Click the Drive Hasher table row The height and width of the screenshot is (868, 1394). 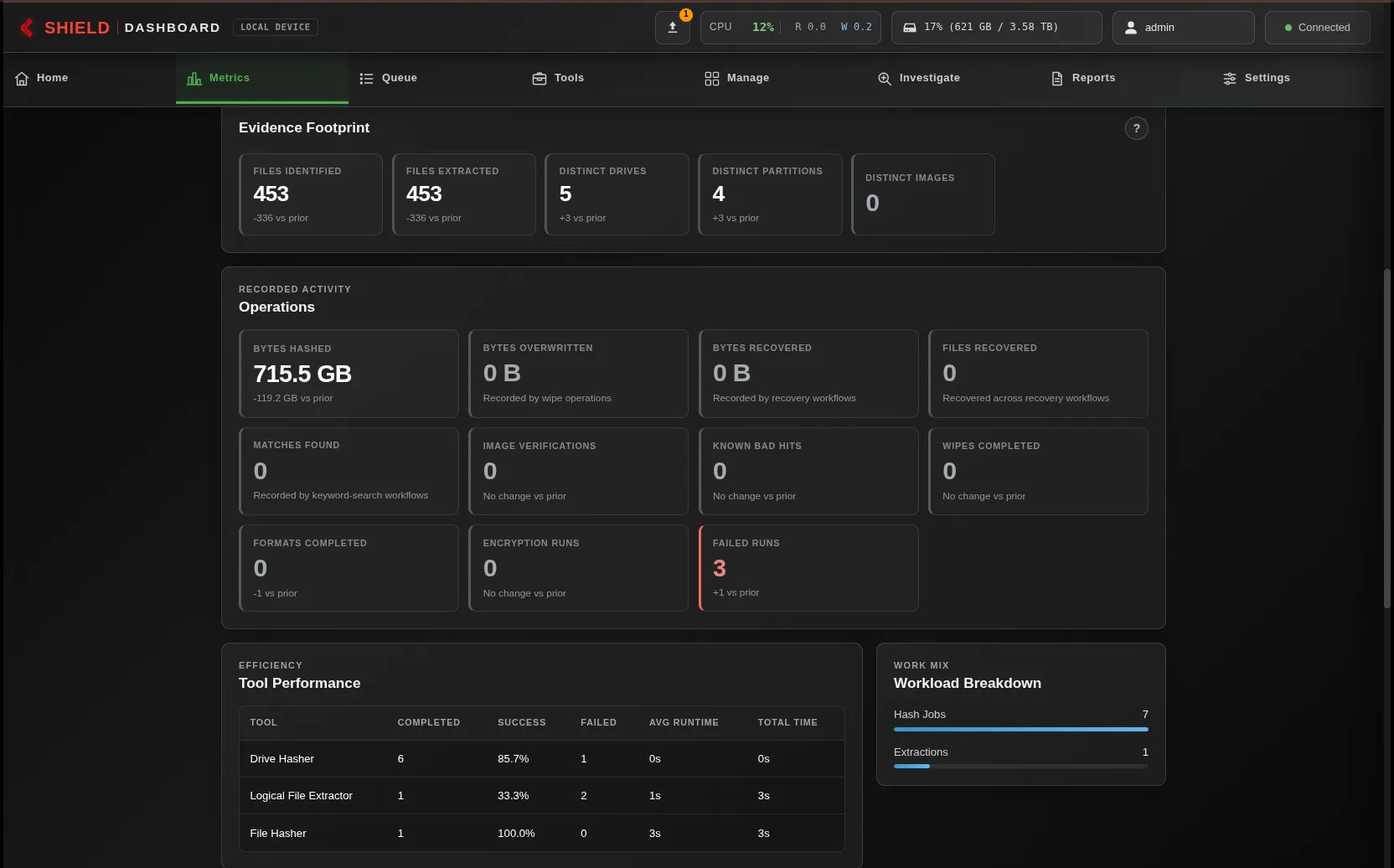point(542,759)
